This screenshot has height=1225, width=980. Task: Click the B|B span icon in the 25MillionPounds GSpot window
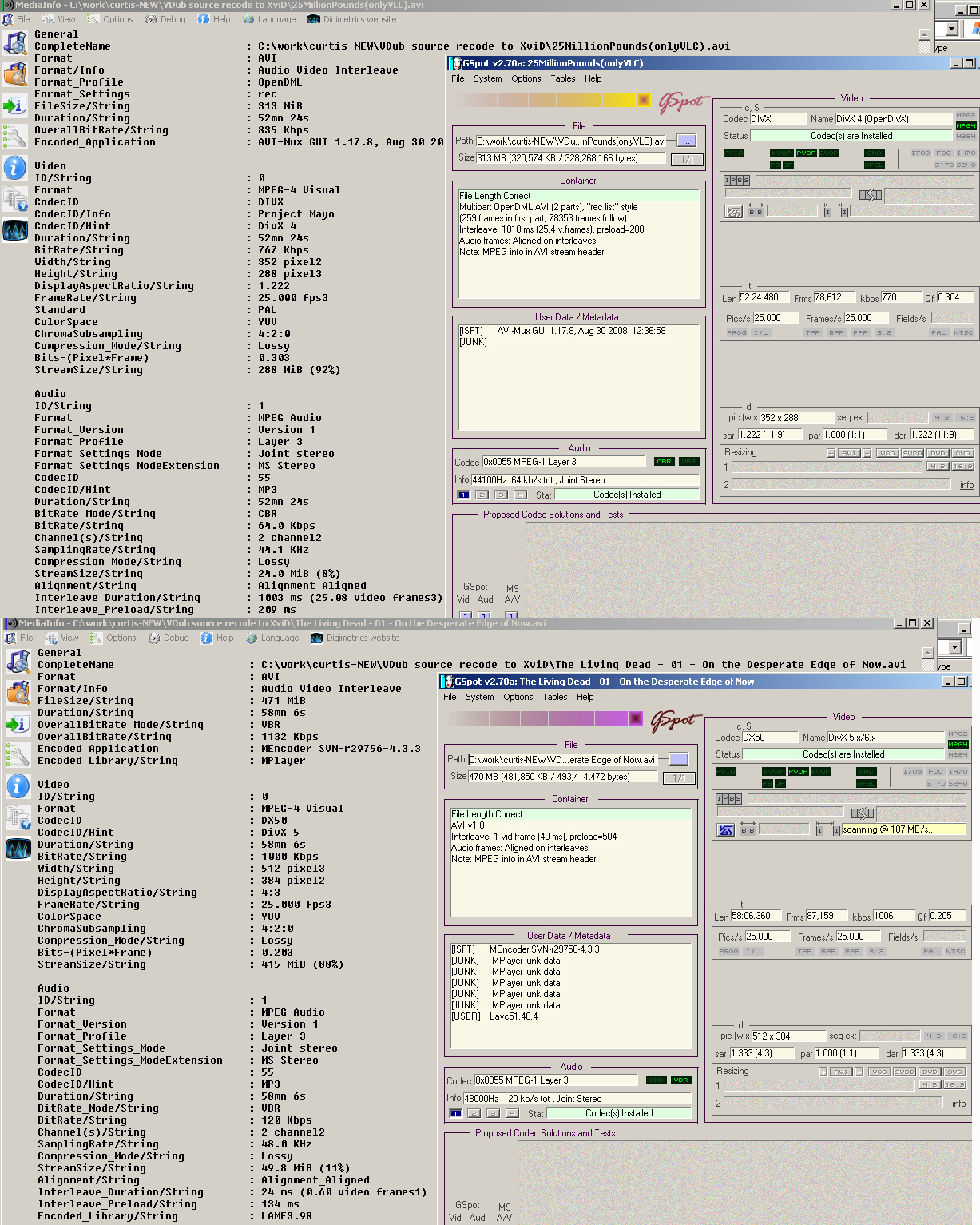pyautogui.click(x=756, y=212)
